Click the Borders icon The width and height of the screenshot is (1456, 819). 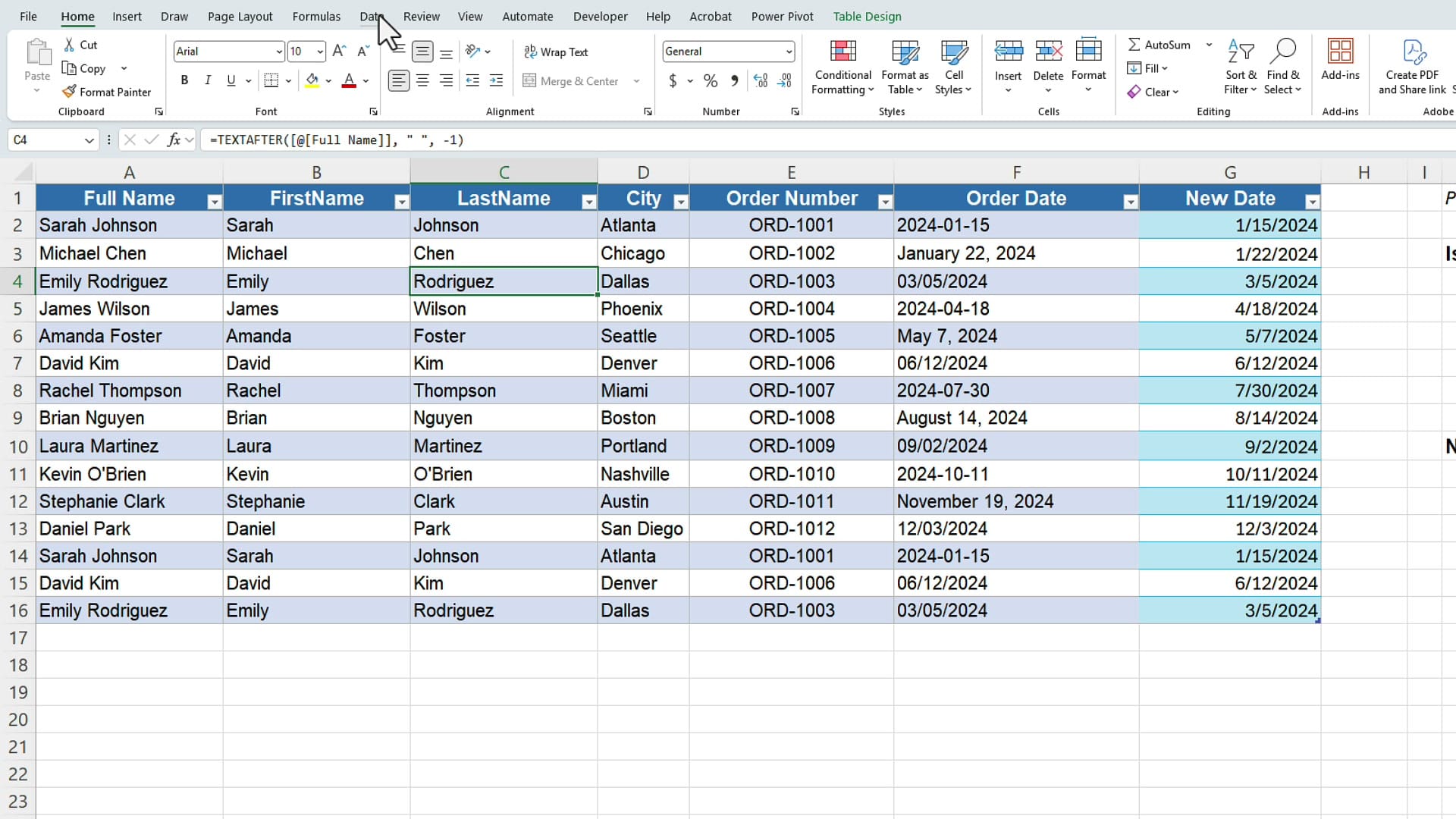click(x=271, y=80)
